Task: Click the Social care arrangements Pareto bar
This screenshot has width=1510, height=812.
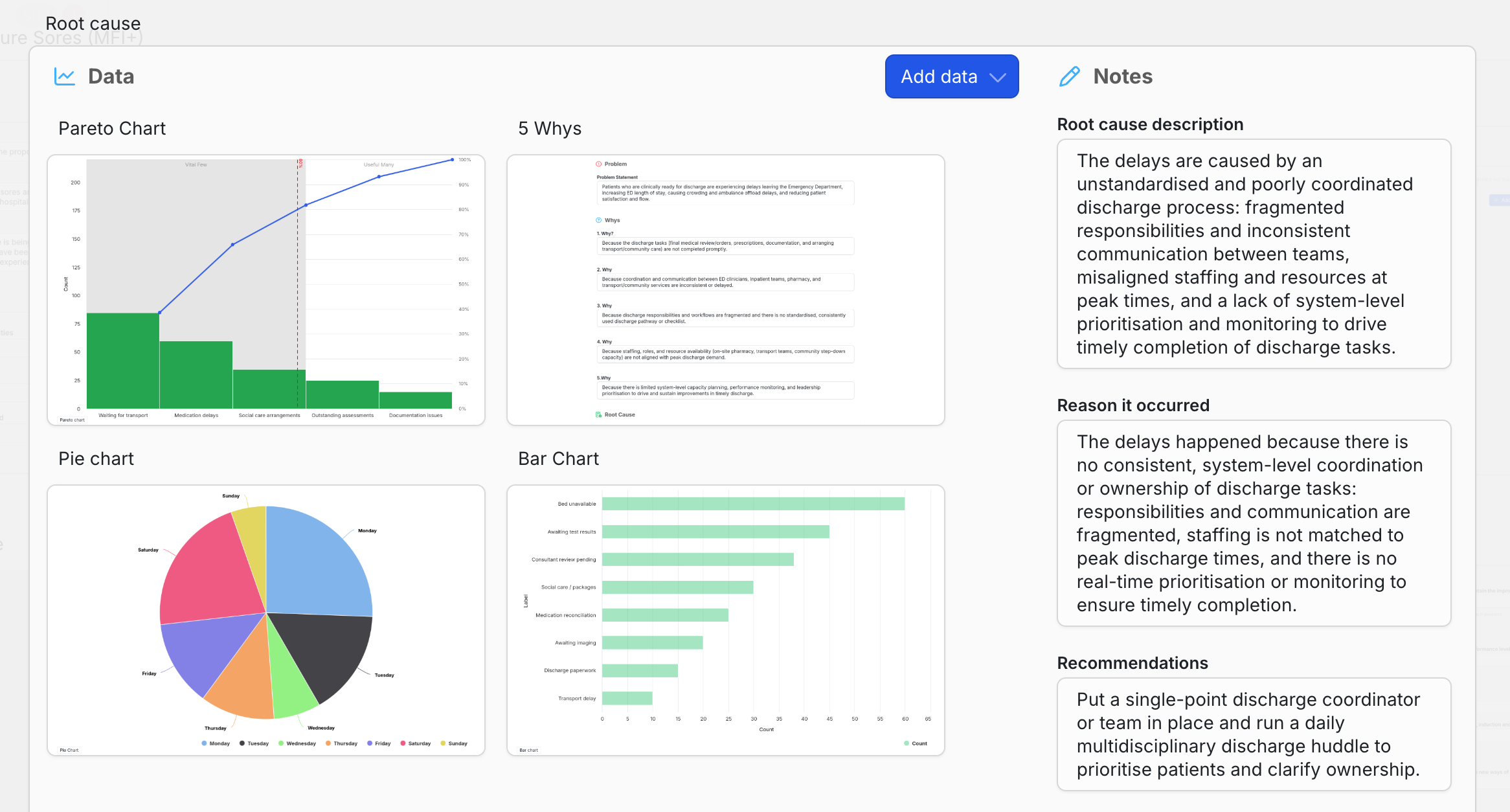Action: (269, 389)
